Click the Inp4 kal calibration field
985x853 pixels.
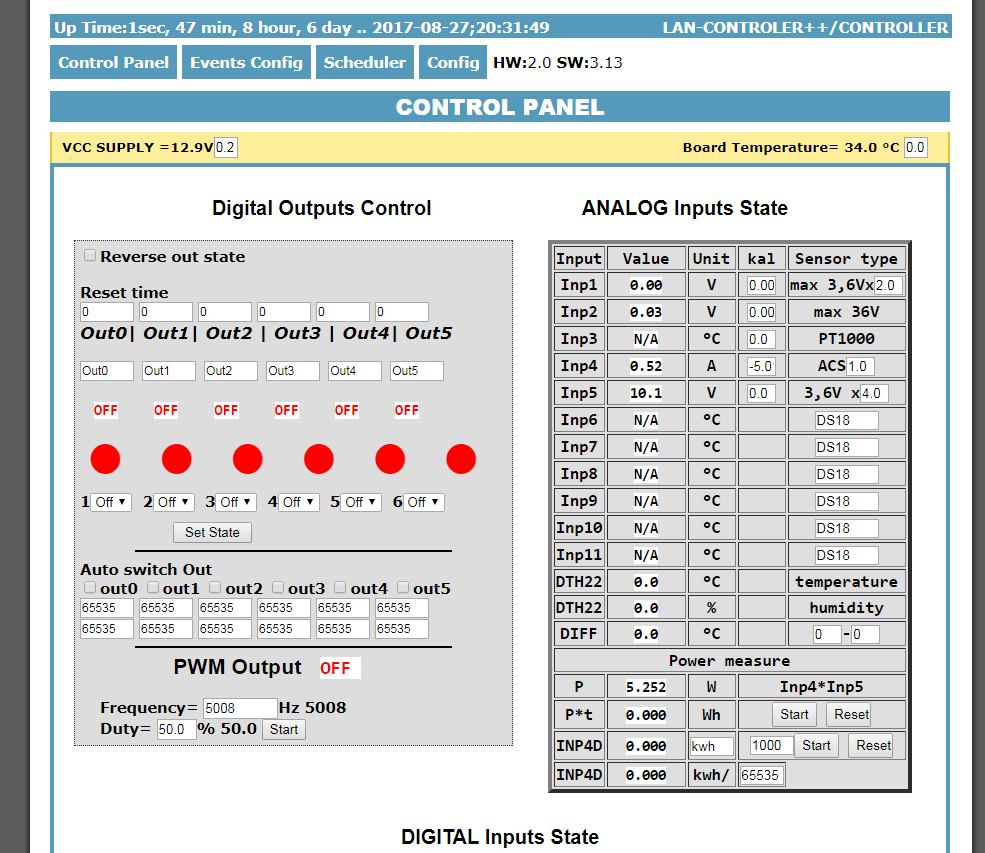click(761, 366)
